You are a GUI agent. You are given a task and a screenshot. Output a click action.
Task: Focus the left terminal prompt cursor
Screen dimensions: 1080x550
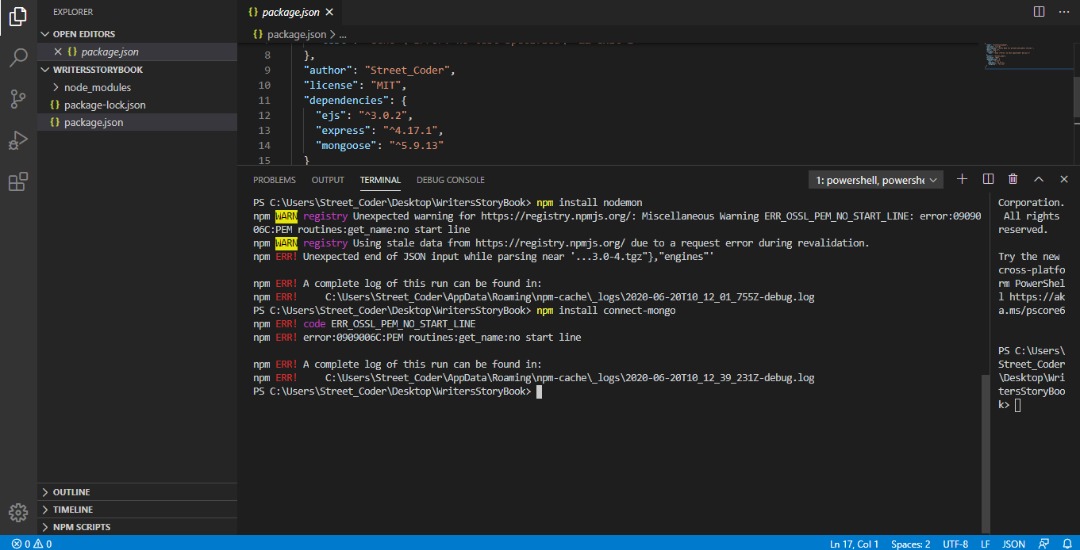point(539,392)
